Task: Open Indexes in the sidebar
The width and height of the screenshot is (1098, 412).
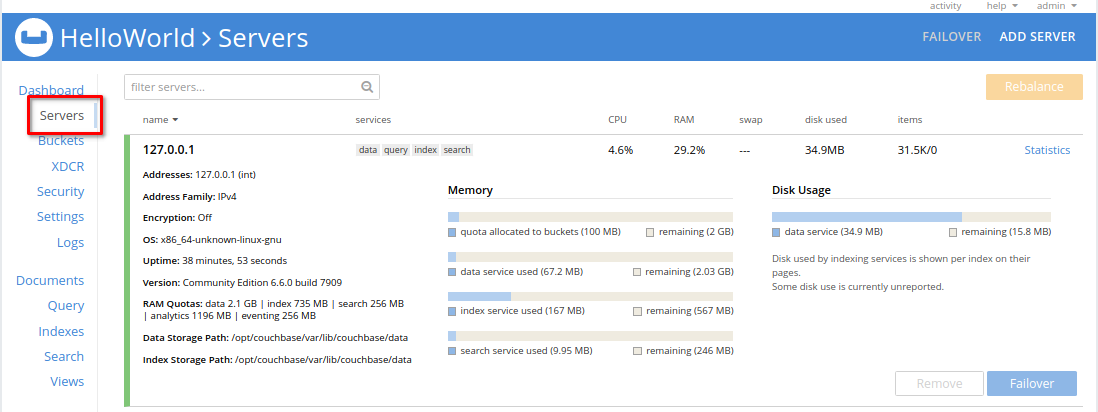Action: pos(61,331)
